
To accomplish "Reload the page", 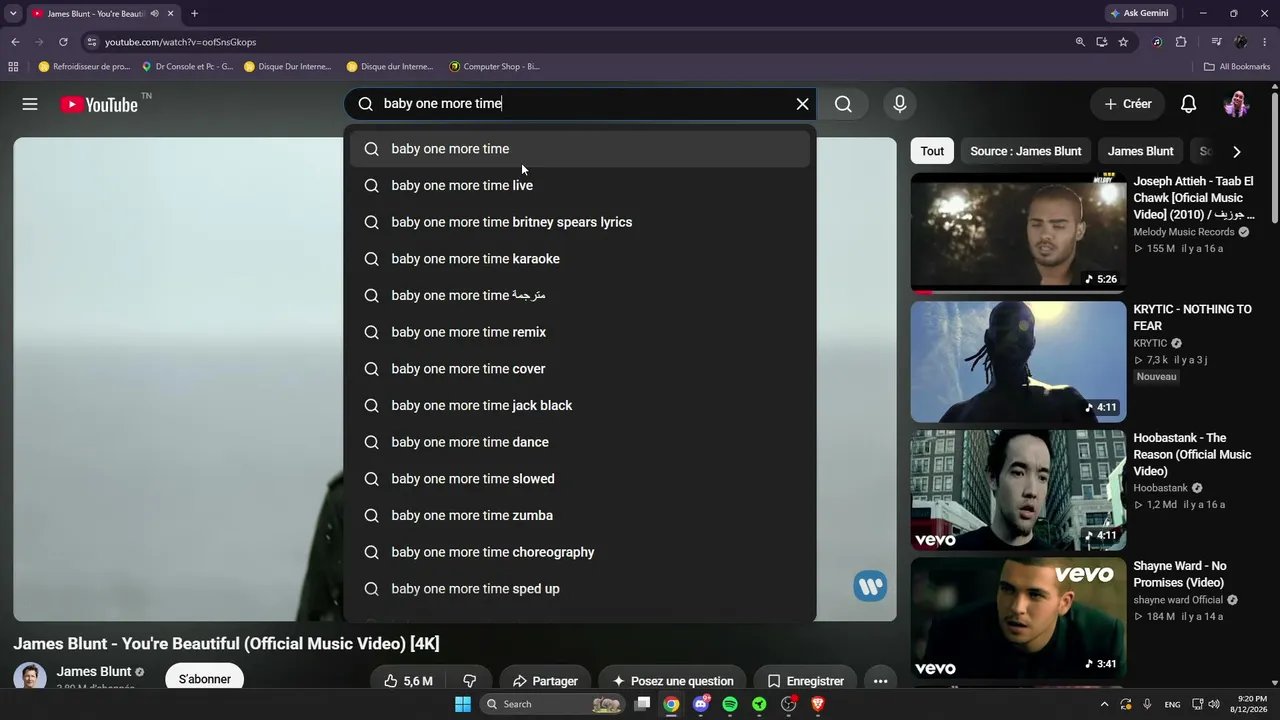I will coord(63,42).
